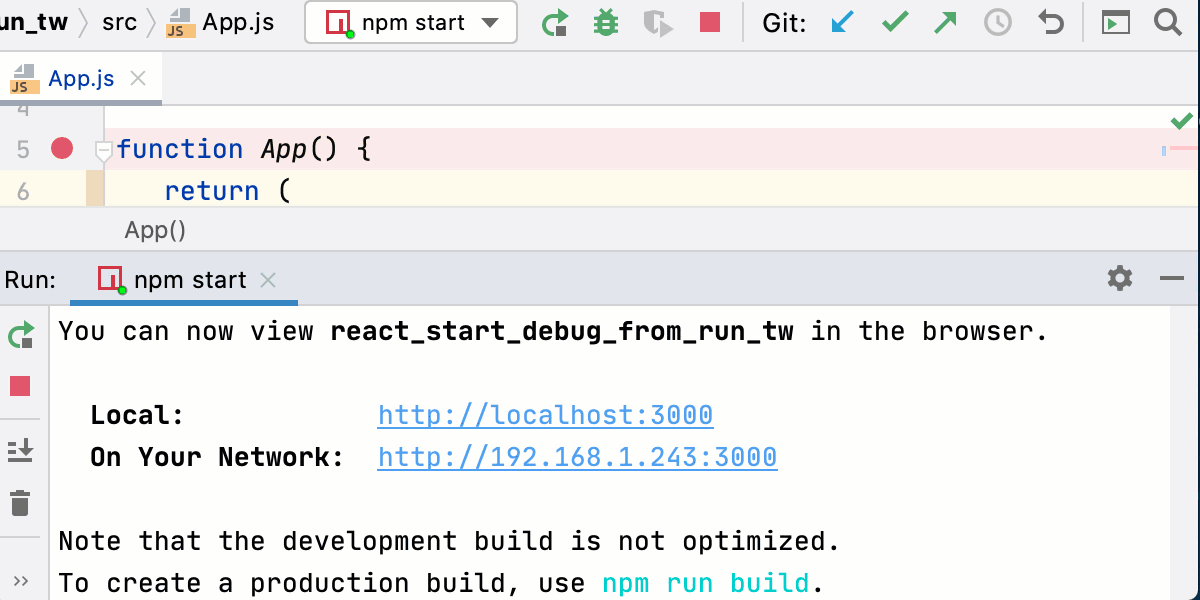The width and height of the screenshot is (1200, 600).
Task: Expand hidden Run toolbar actions chevron
Action: coord(21,578)
